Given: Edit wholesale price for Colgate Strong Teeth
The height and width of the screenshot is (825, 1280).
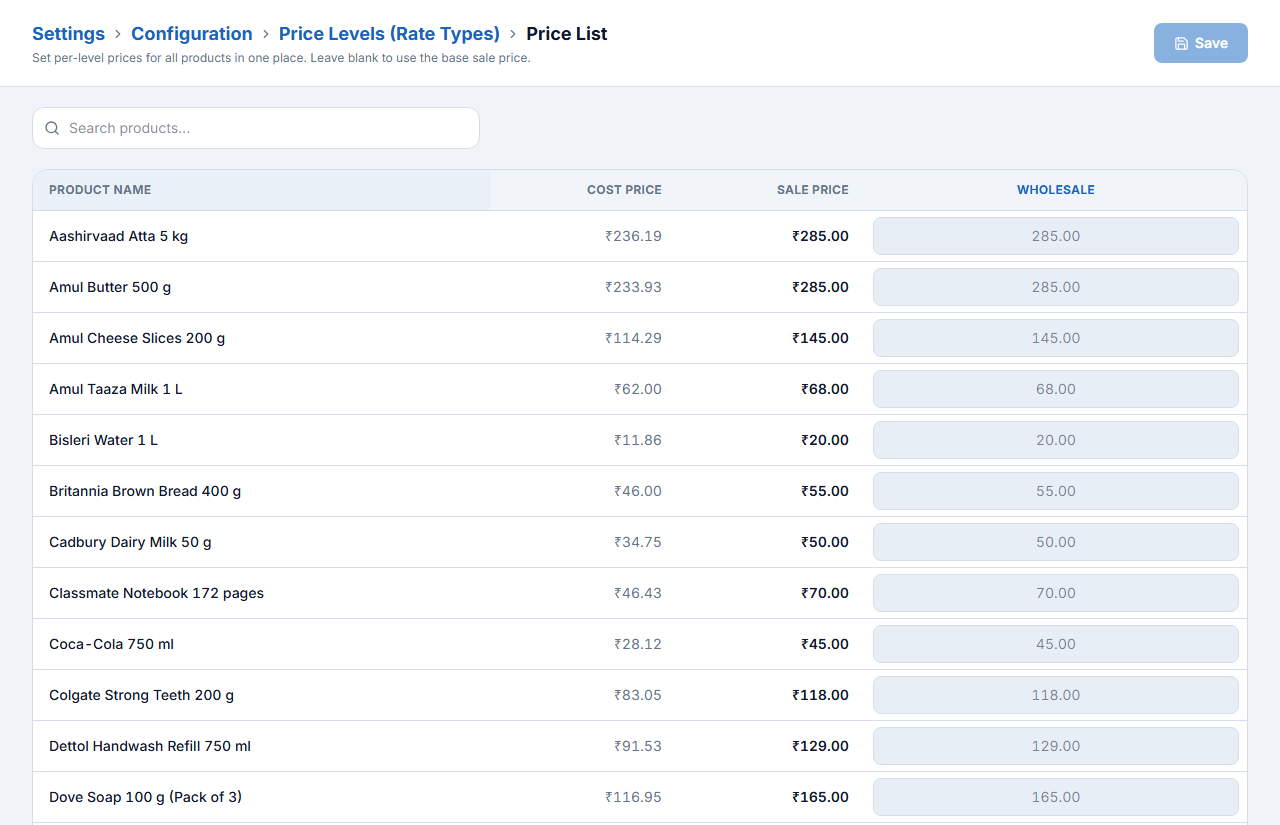Looking at the screenshot, I should point(1056,695).
